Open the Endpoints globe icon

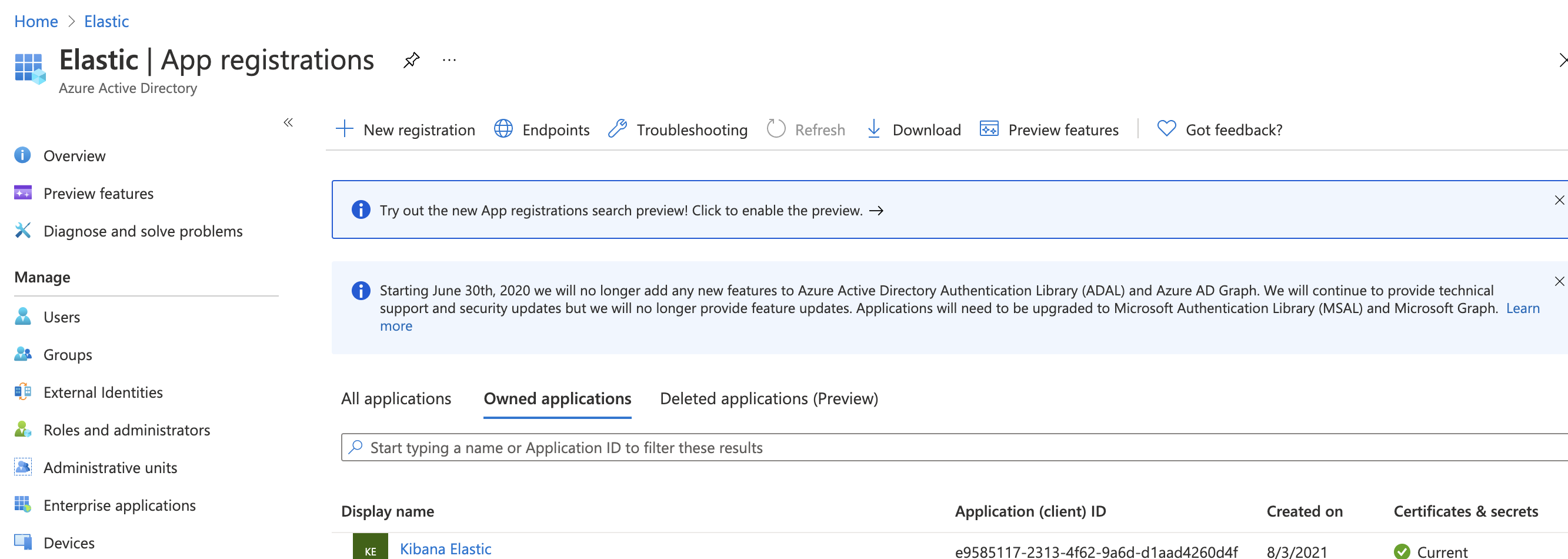point(503,129)
